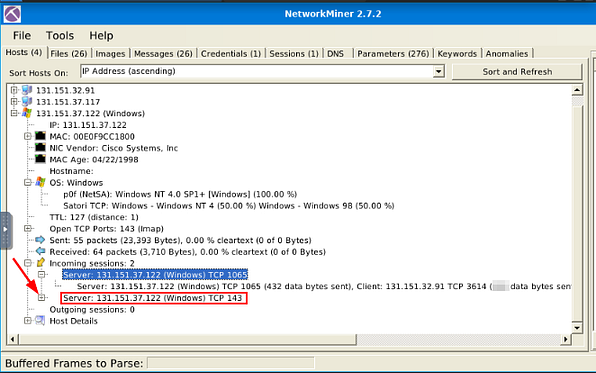Select the Sent: 55 packets row
Screen dimensions: 596x373
[x=180, y=240]
